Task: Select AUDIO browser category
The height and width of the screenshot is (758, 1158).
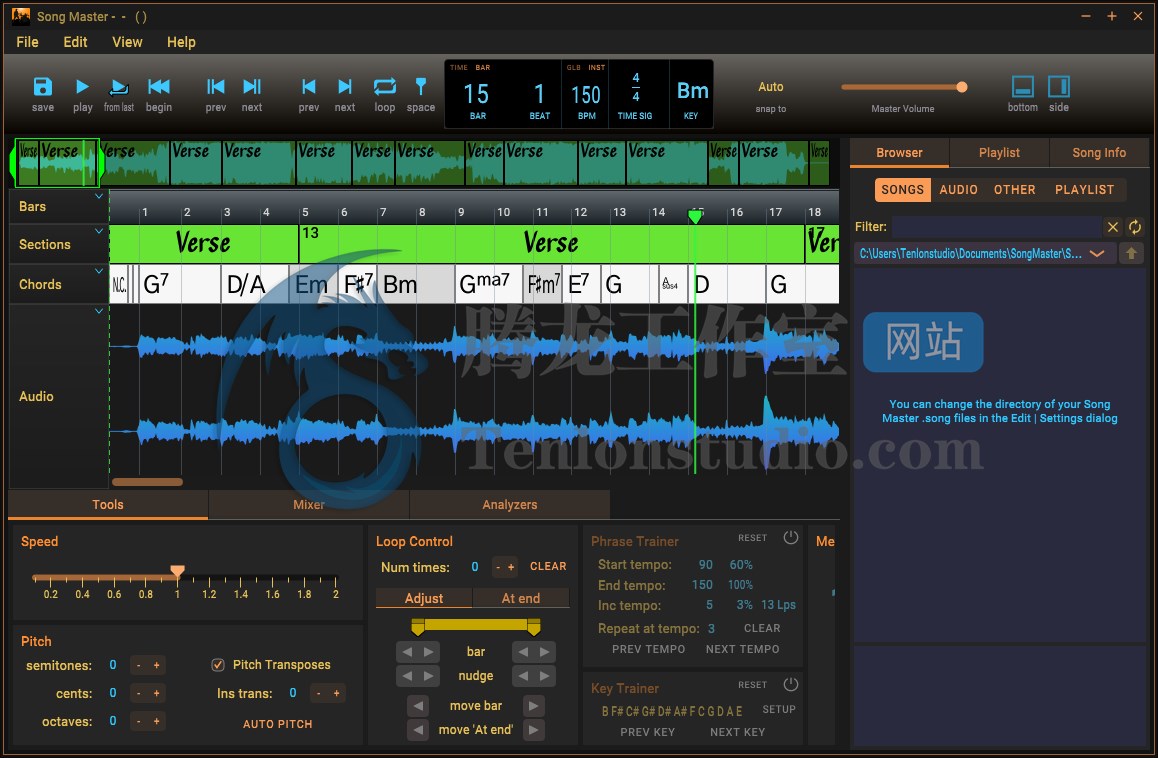Action: point(959,190)
